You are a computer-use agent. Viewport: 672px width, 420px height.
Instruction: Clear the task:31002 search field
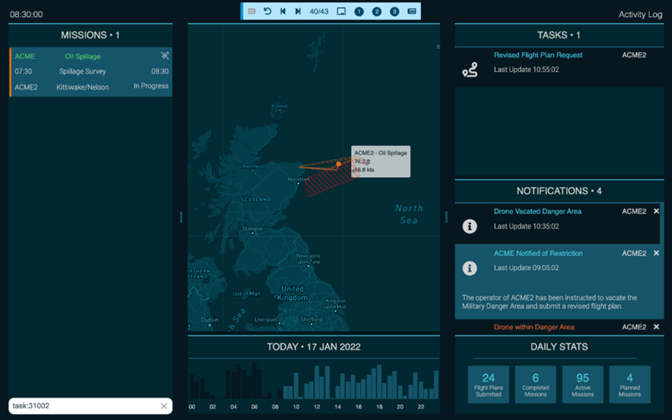[x=163, y=406]
